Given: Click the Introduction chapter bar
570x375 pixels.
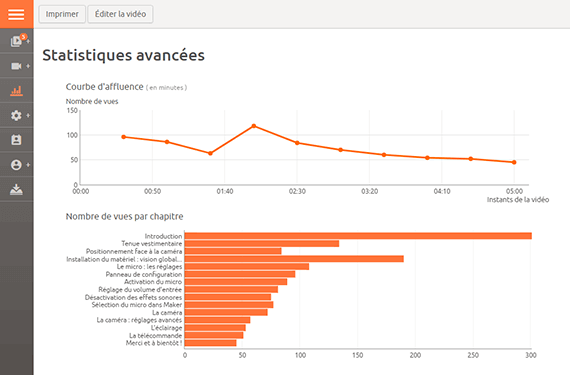Looking at the screenshot, I should tap(358, 236).
